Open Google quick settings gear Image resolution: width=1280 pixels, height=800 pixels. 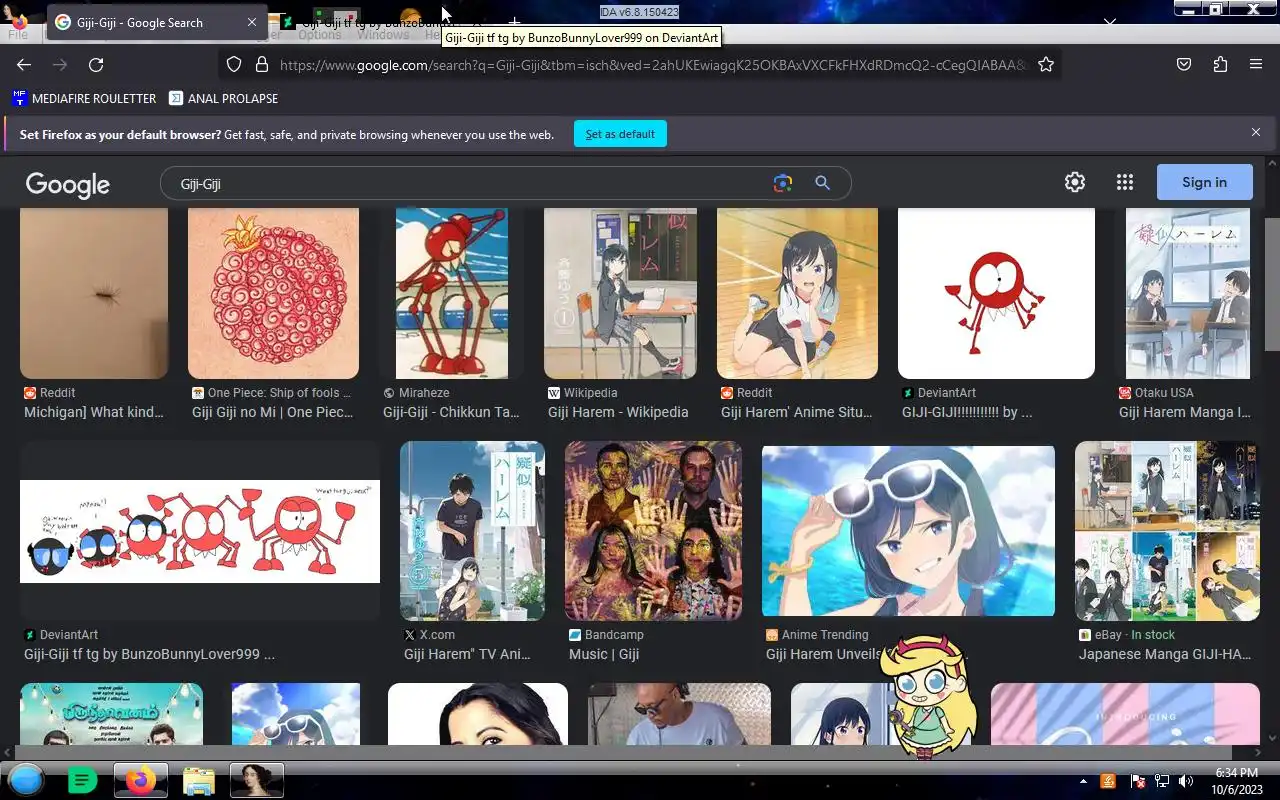[1075, 182]
